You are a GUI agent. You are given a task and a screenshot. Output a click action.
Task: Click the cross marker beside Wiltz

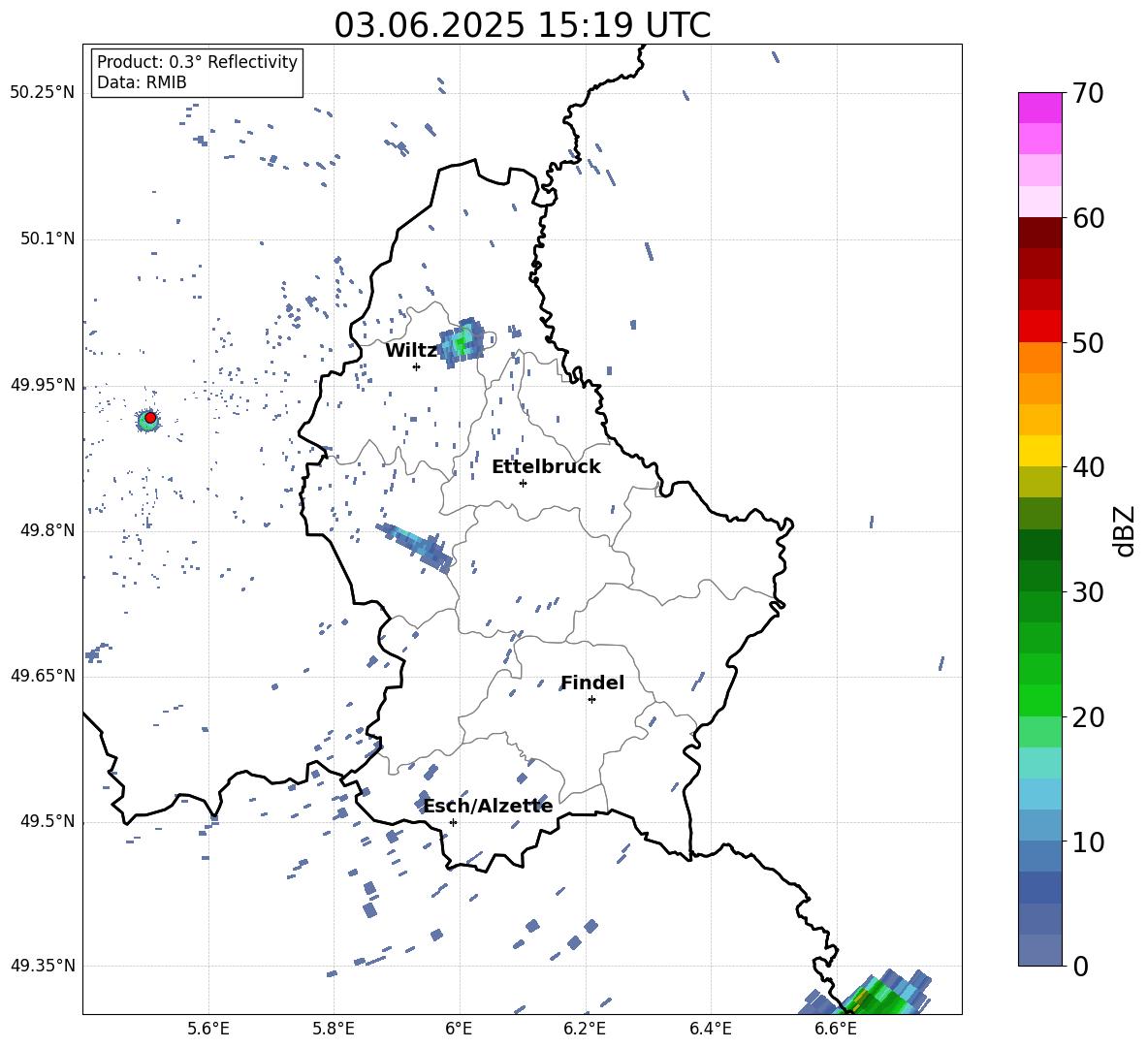pyautogui.click(x=416, y=366)
